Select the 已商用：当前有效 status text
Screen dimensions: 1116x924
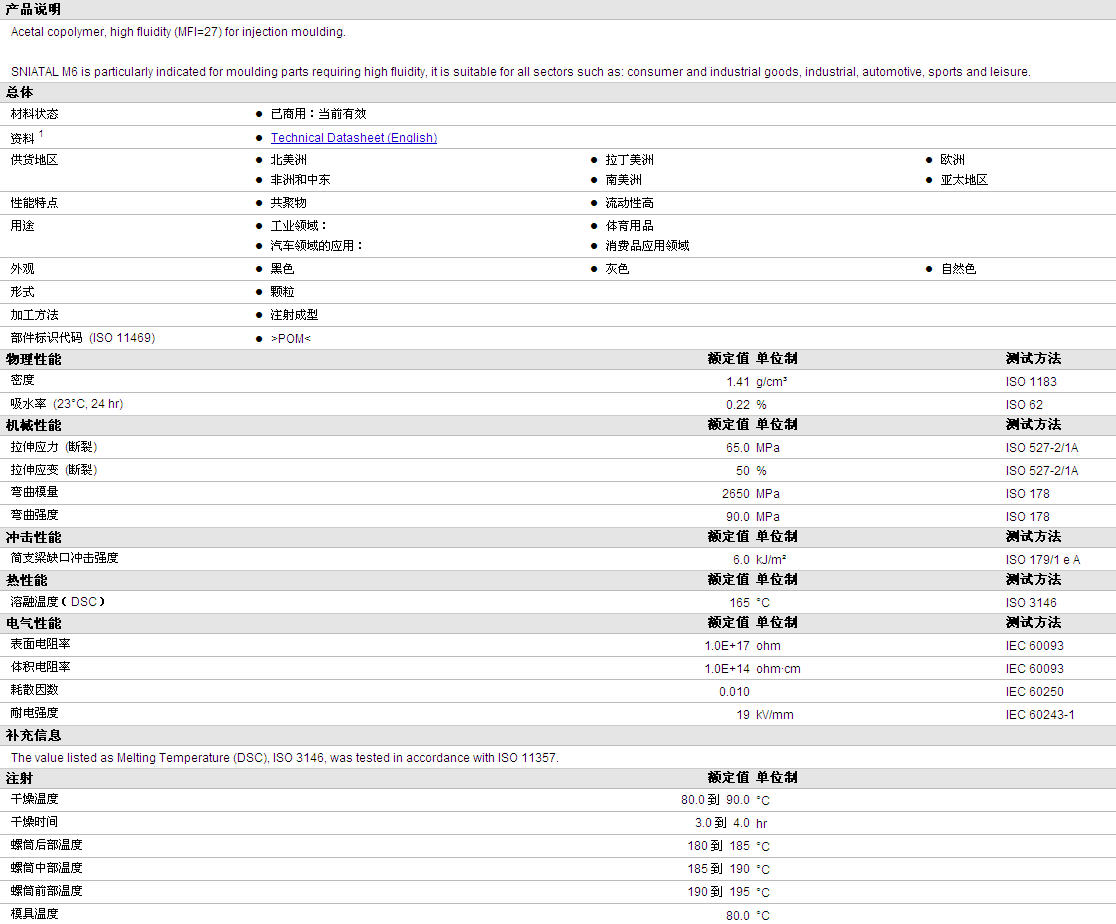[x=318, y=114]
